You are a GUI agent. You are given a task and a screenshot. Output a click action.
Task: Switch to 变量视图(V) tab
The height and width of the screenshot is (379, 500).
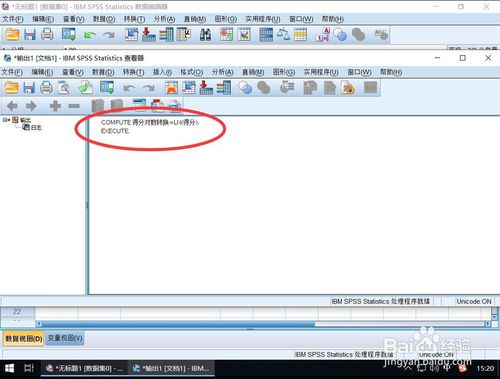coord(65,338)
